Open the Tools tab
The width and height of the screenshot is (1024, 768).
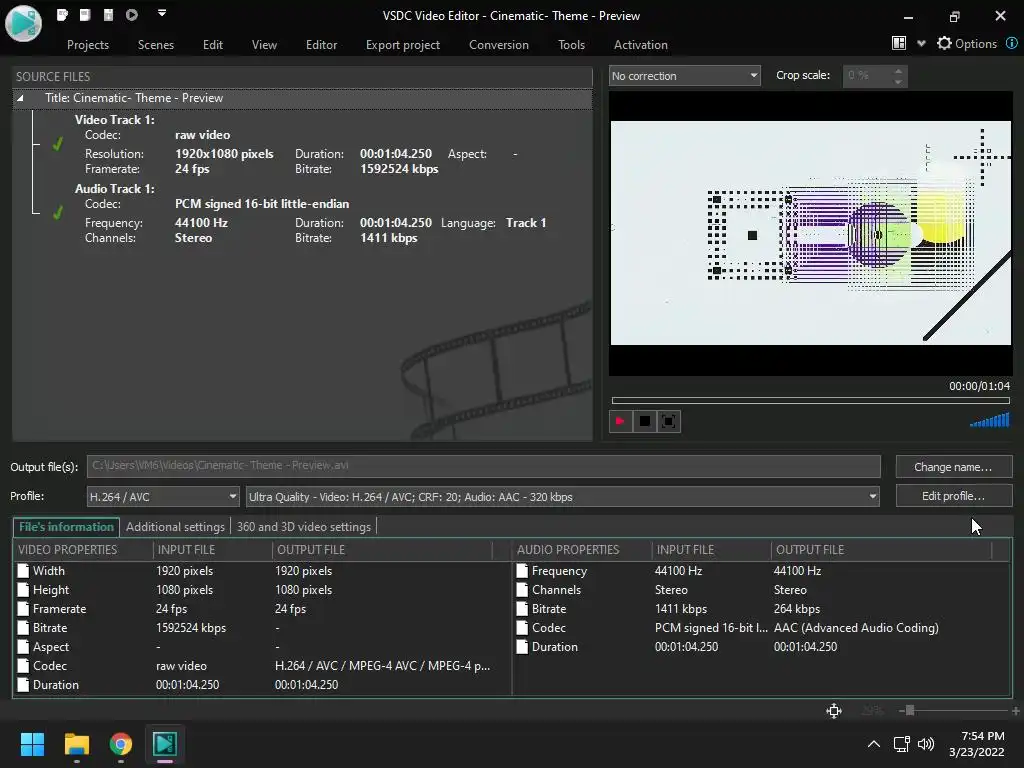click(x=571, y=44)
